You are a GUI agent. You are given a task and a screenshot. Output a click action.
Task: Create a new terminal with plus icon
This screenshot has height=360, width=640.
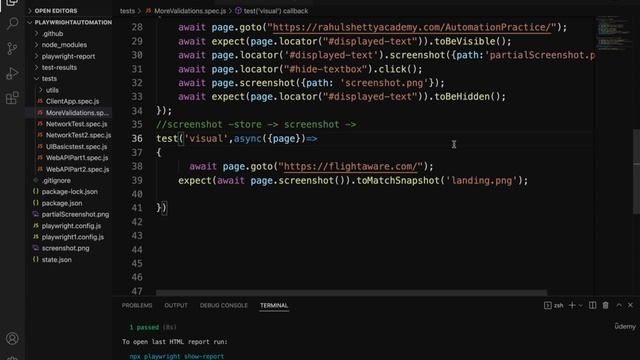[x=572, y=305]
